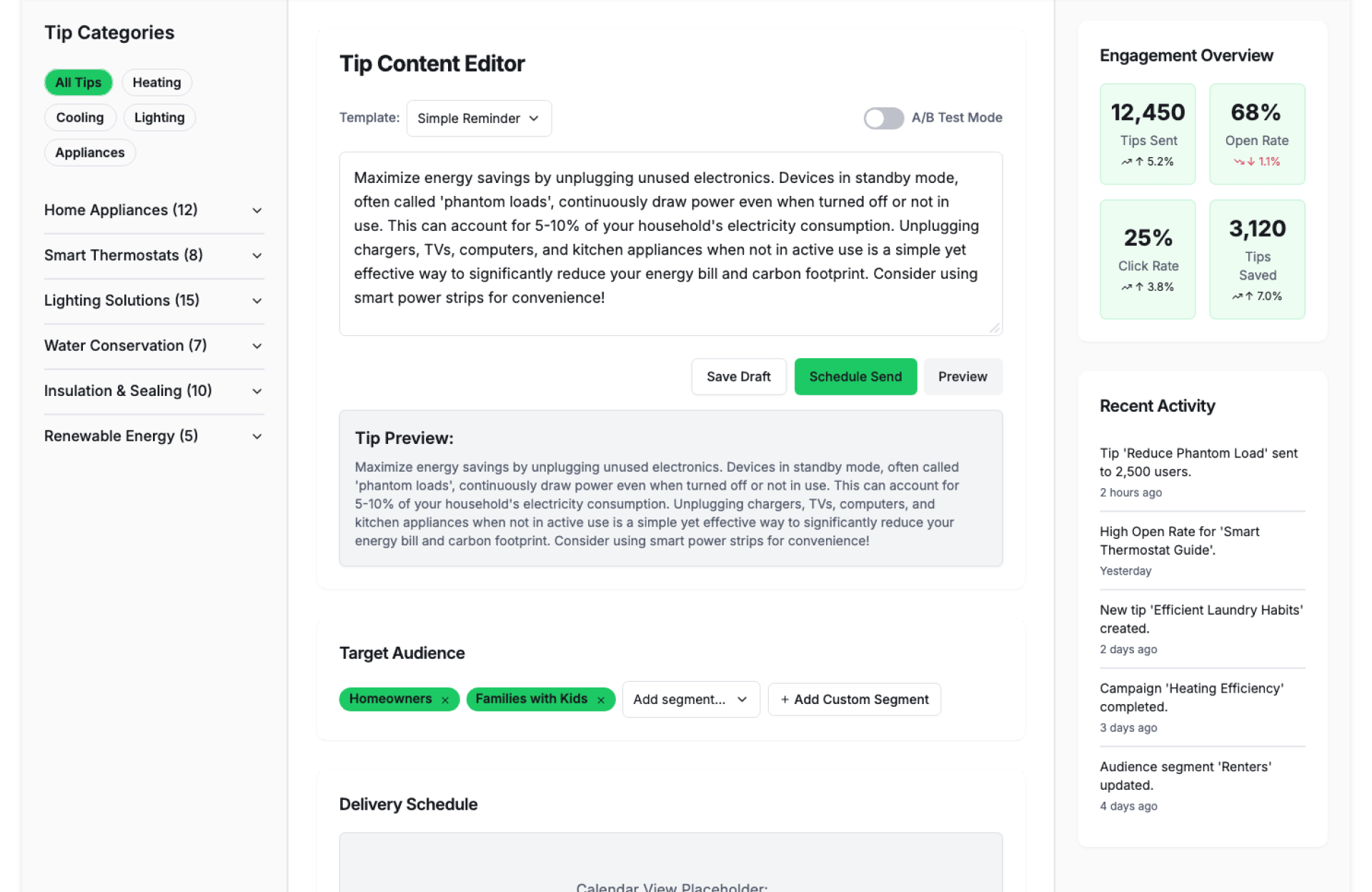Screen dimensions: 1372x892
Task: Remove the Homeowners segment tag
Action: click(445, 700)
